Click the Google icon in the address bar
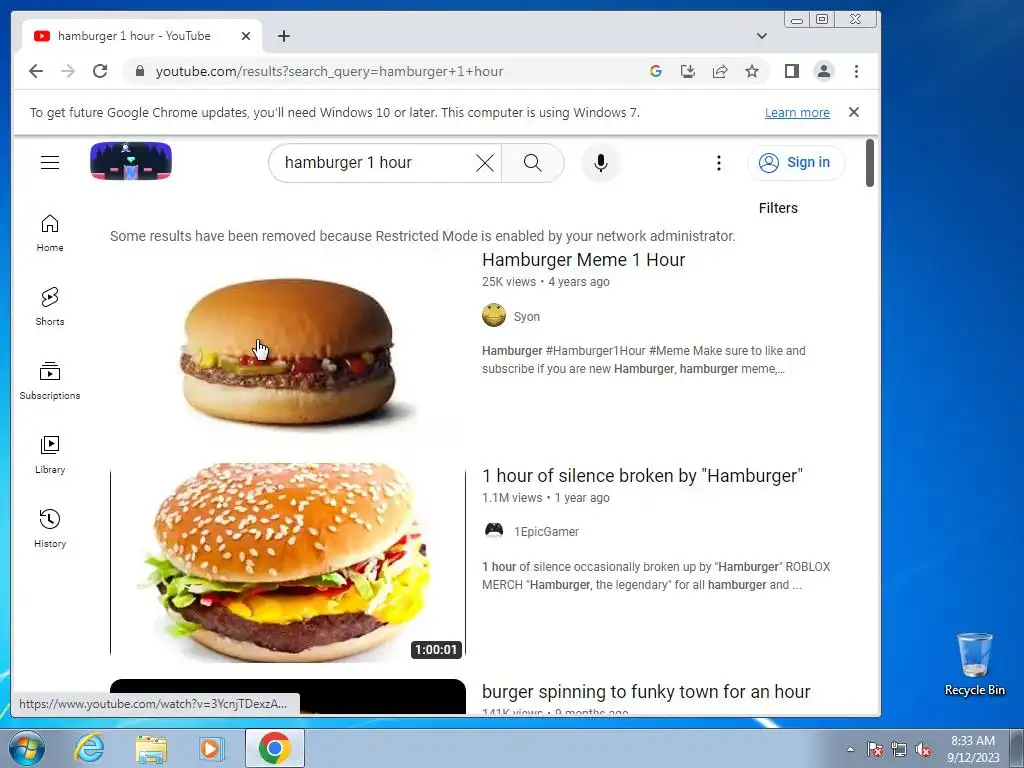The height and width of the screenshot is (768, 1024). click(x=656, y=71)
